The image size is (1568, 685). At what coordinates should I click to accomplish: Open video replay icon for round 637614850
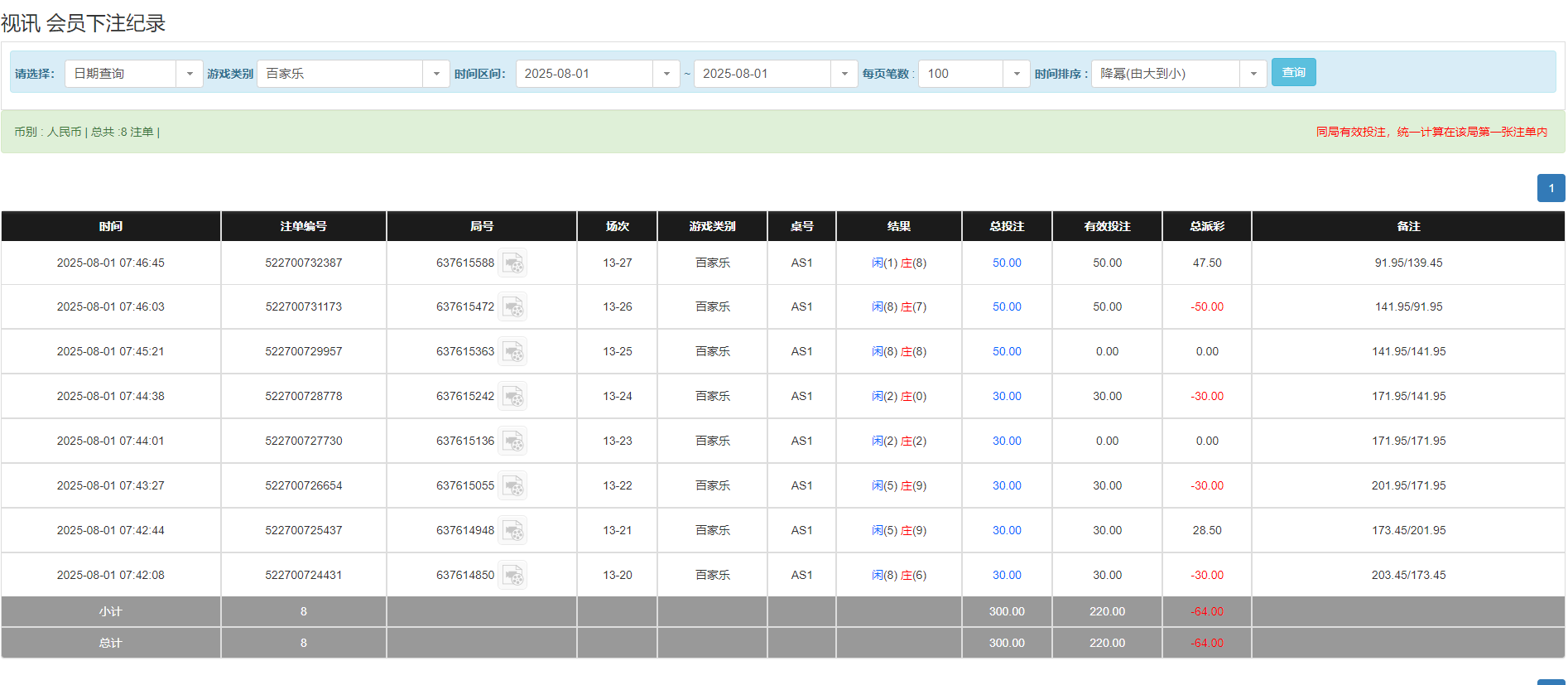click(x=512, y=576)
